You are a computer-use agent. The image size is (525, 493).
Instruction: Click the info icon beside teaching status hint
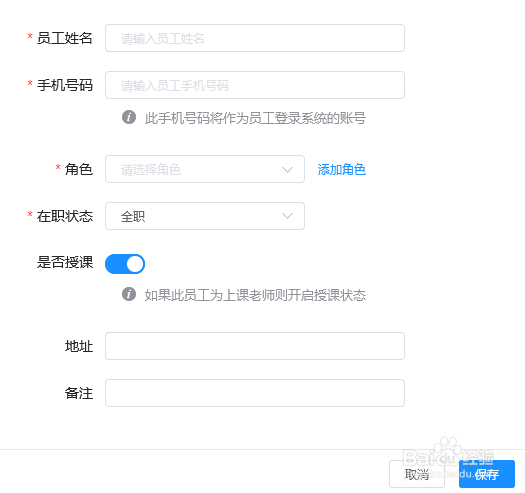pyautogui.click(x=129, y=294)
